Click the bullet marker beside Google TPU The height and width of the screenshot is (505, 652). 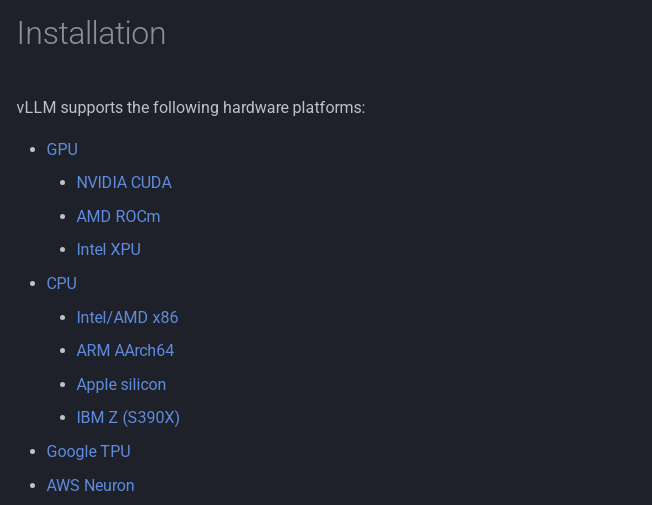pyautogui.click(x=33, y=451)
